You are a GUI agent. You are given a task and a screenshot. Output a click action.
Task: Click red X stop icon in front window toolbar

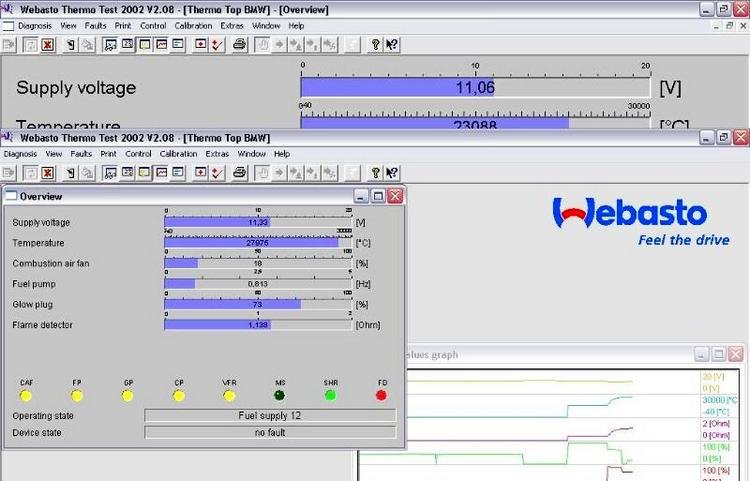47,173
